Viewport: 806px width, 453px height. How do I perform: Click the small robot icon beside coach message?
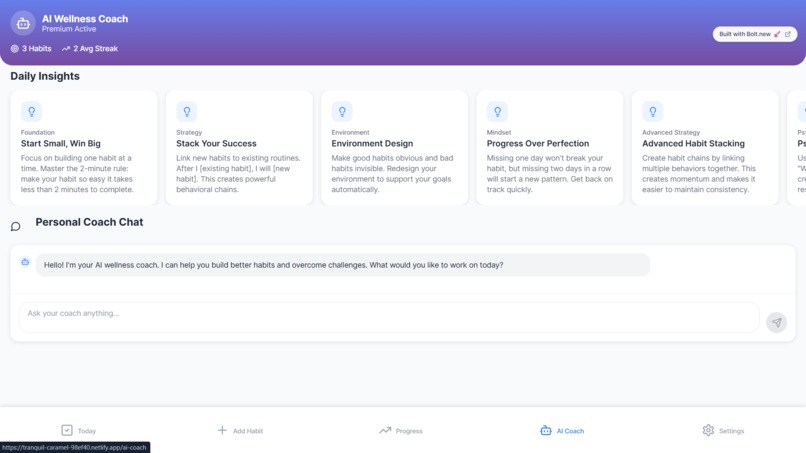coord(25,262)
